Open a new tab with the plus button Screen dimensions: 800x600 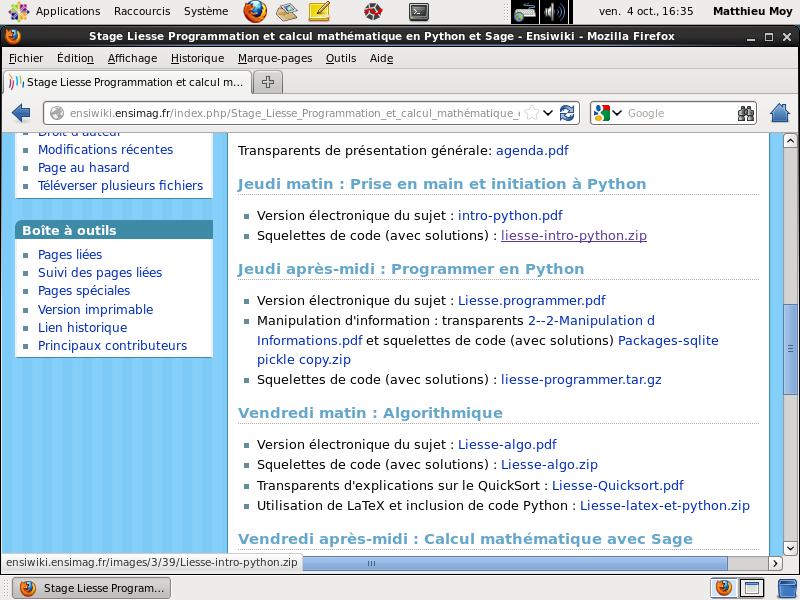click(x=268, y=82)
